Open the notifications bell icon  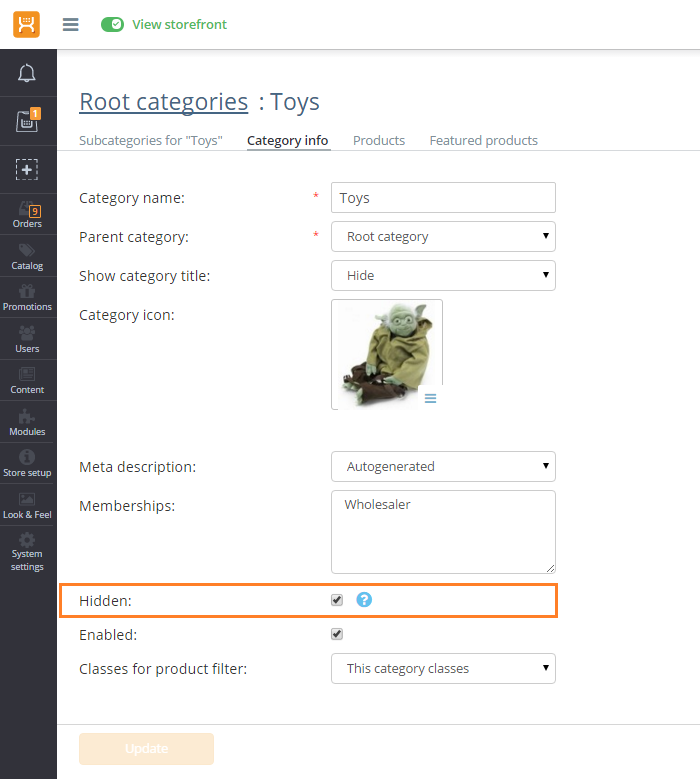pos(27,73)
